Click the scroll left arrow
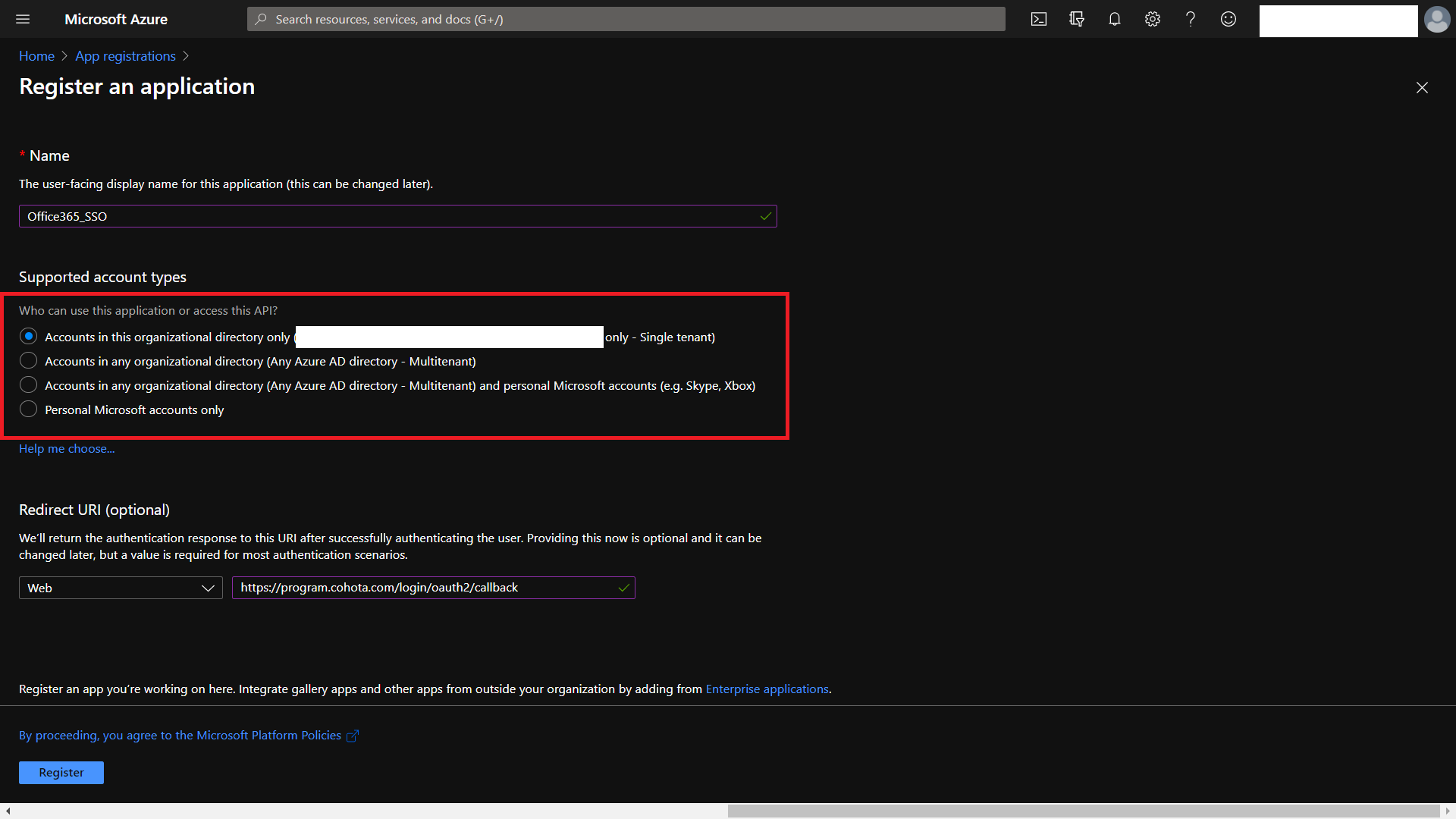The image size is (1456, 819). tap(8, 811)
